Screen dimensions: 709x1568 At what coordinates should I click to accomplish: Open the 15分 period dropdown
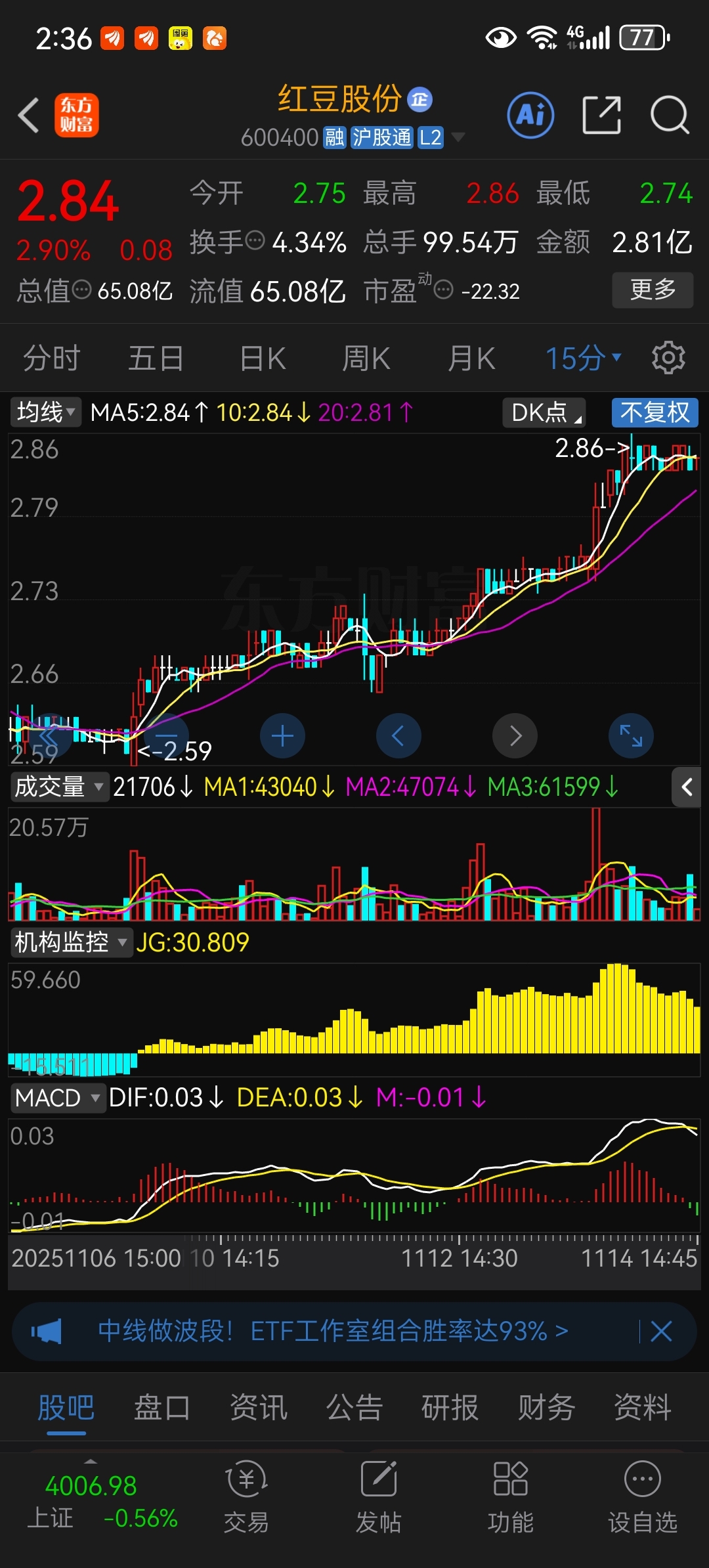(x=583, y=358)
